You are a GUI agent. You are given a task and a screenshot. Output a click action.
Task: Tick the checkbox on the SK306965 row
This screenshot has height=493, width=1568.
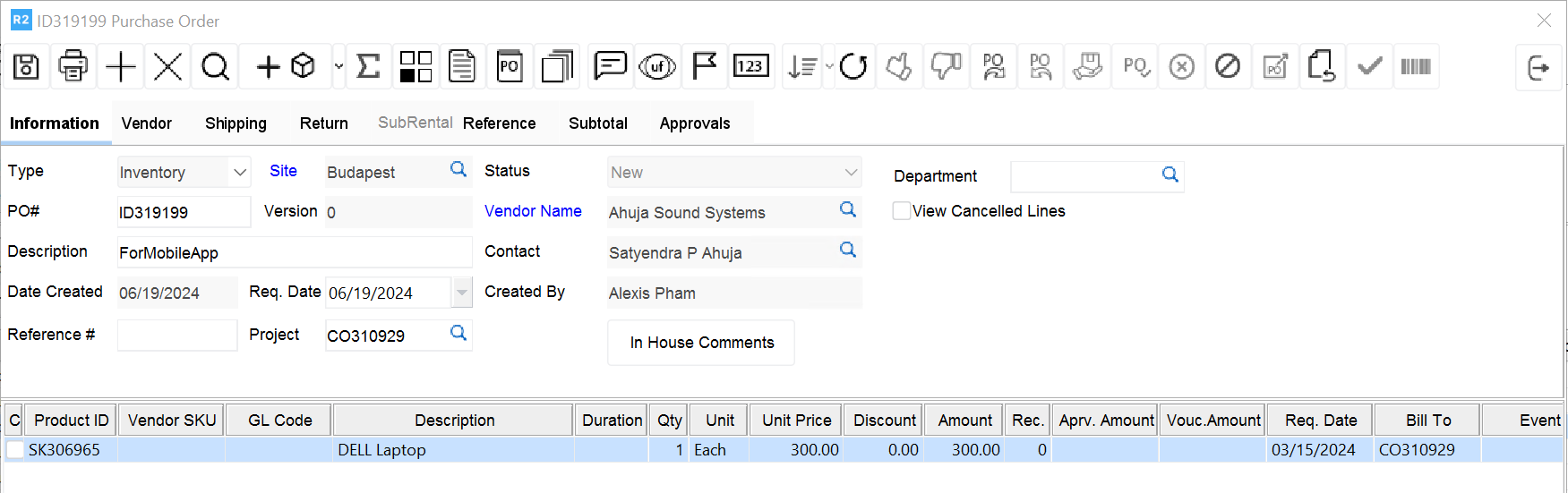[x=15, y=450]
